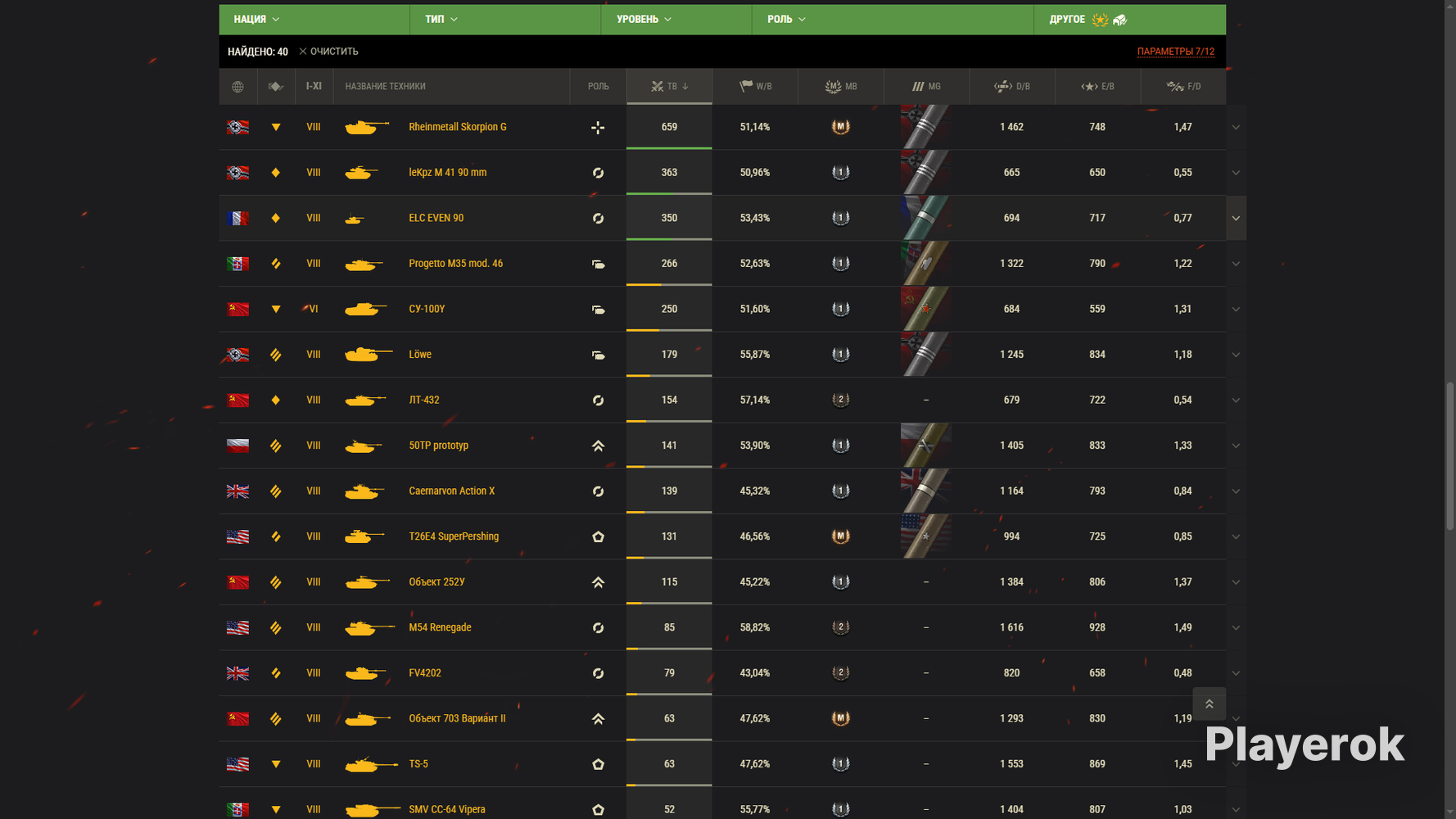Click the role icon on Progetto M35 row
This screenshot has height=819, width=1456.
(599, 264)
